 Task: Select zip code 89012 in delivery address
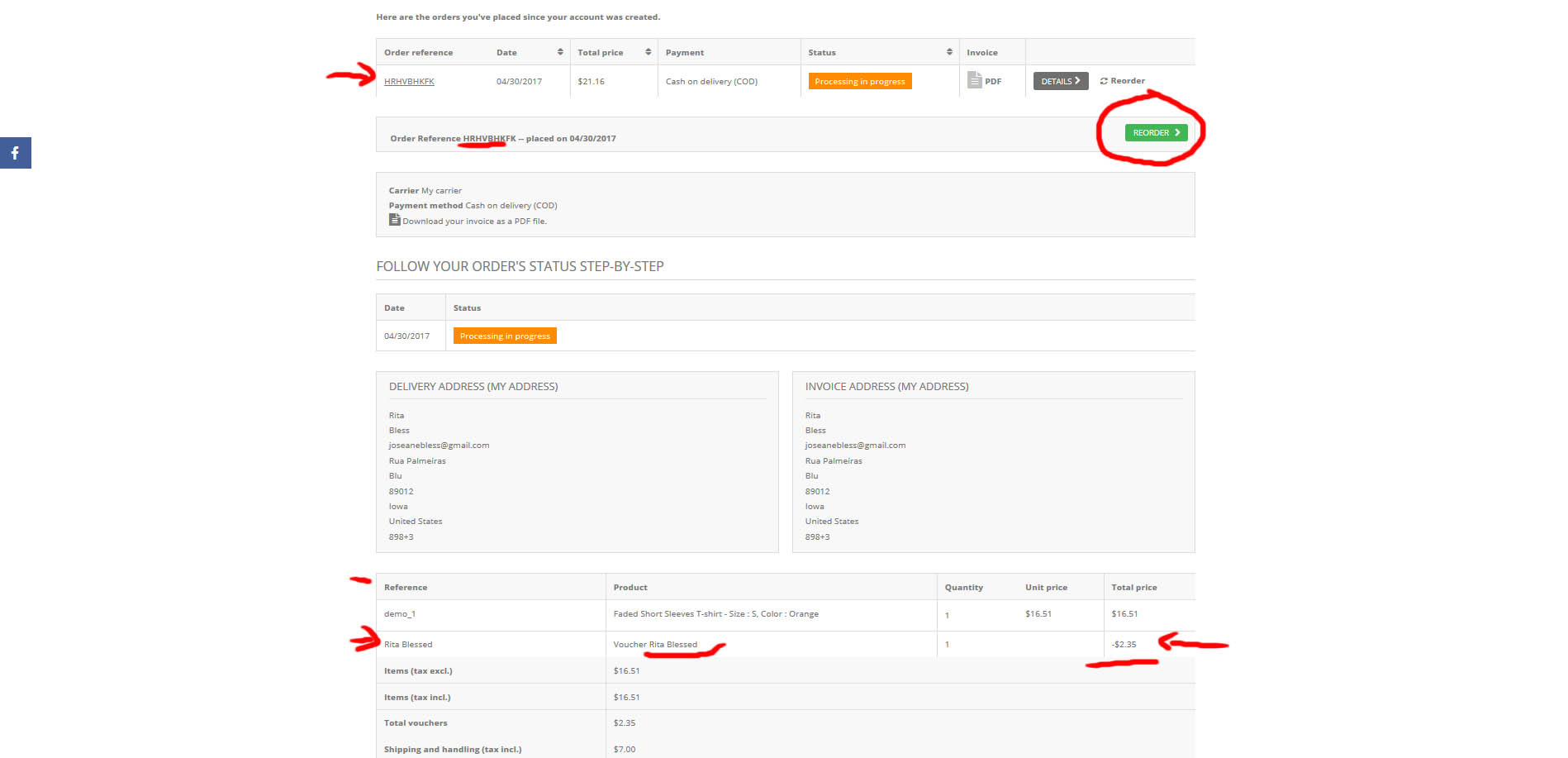401,491
